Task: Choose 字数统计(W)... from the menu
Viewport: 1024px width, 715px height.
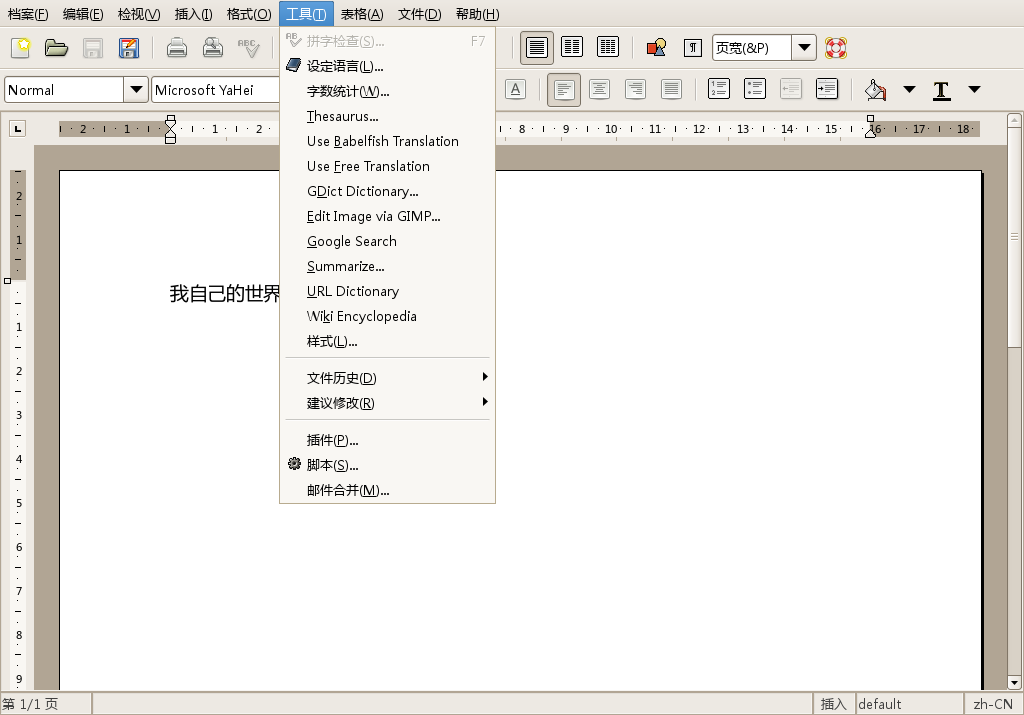Action: pyautogui.click(x=387, y=91)
